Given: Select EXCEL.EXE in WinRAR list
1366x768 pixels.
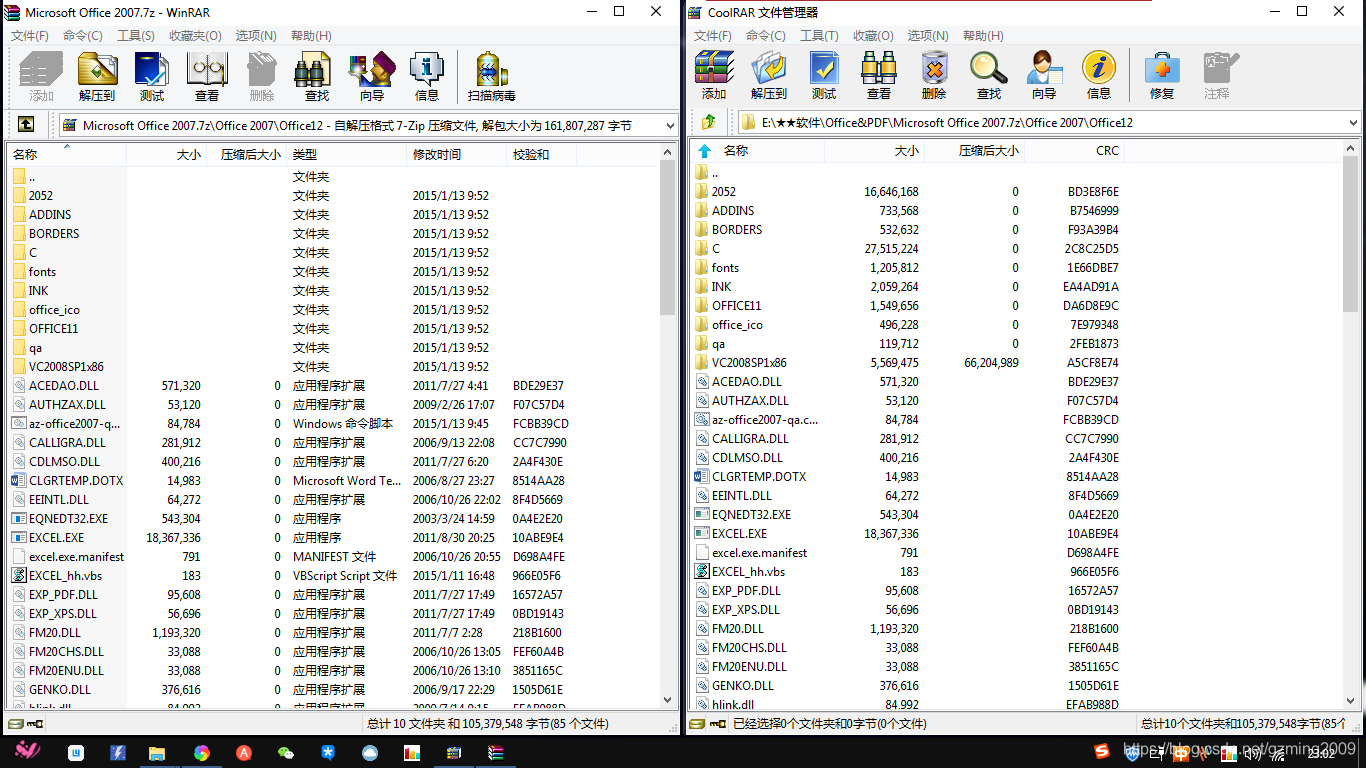Looking at the screenshot, I should point(56,538).
